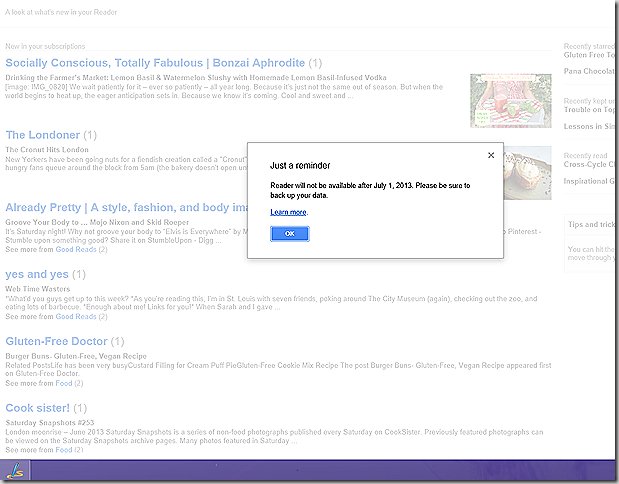Open 'Cross-Cycle' recently read item
The image size is (619, 484).
click(589, 165)
